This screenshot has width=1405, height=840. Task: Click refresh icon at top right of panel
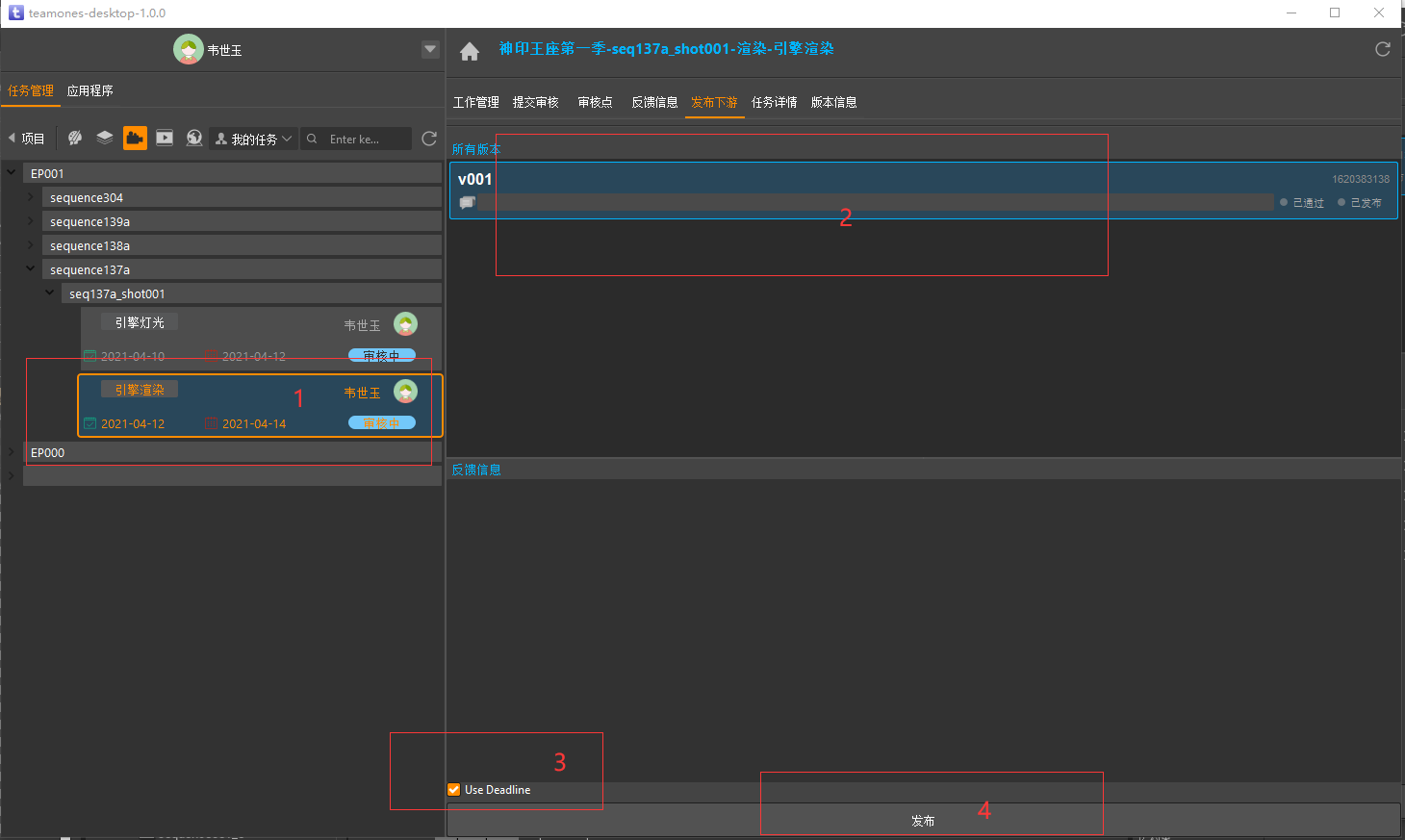pyautogui.click(x=1383, y=49)
